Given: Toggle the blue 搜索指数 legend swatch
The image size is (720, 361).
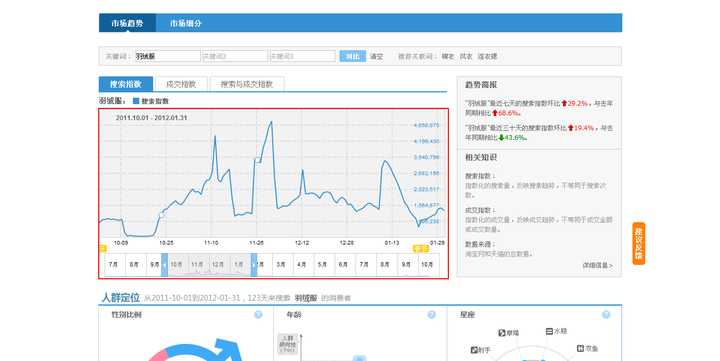Looking at the screenshot, I should (136, 101).
